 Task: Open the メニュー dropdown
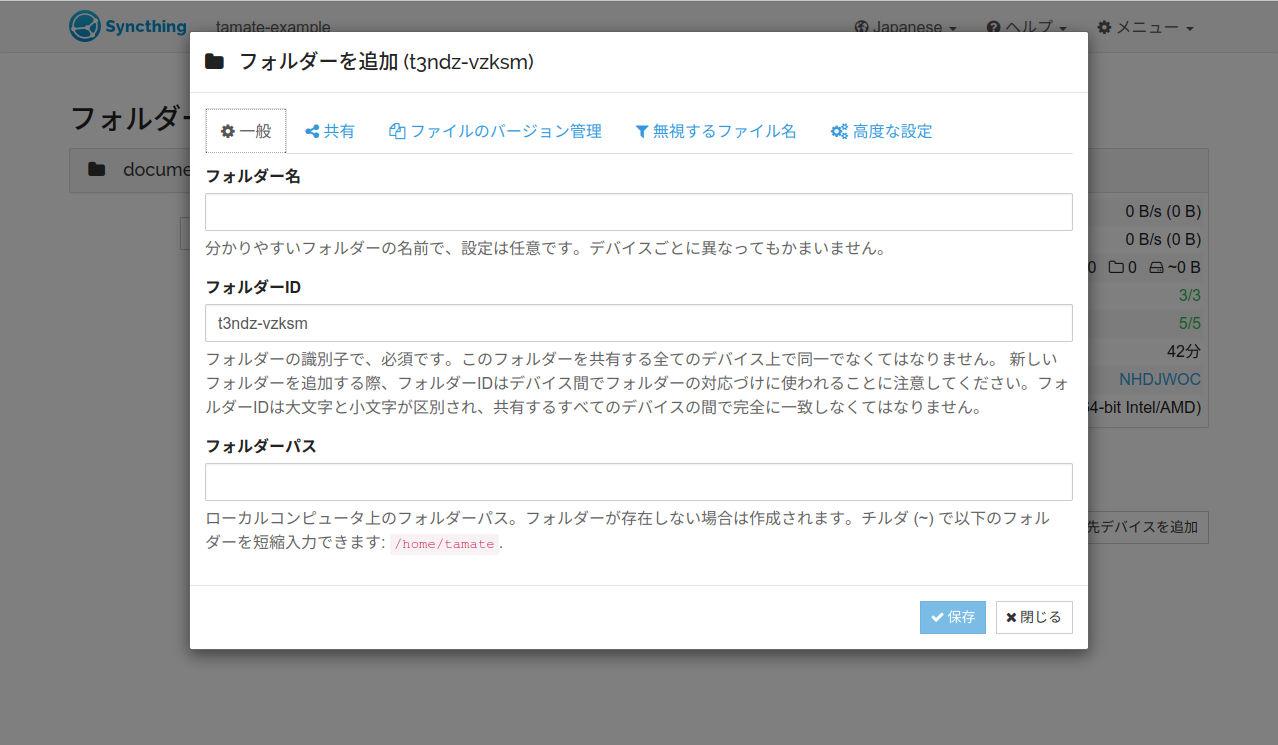click(x=1145, y=27)
